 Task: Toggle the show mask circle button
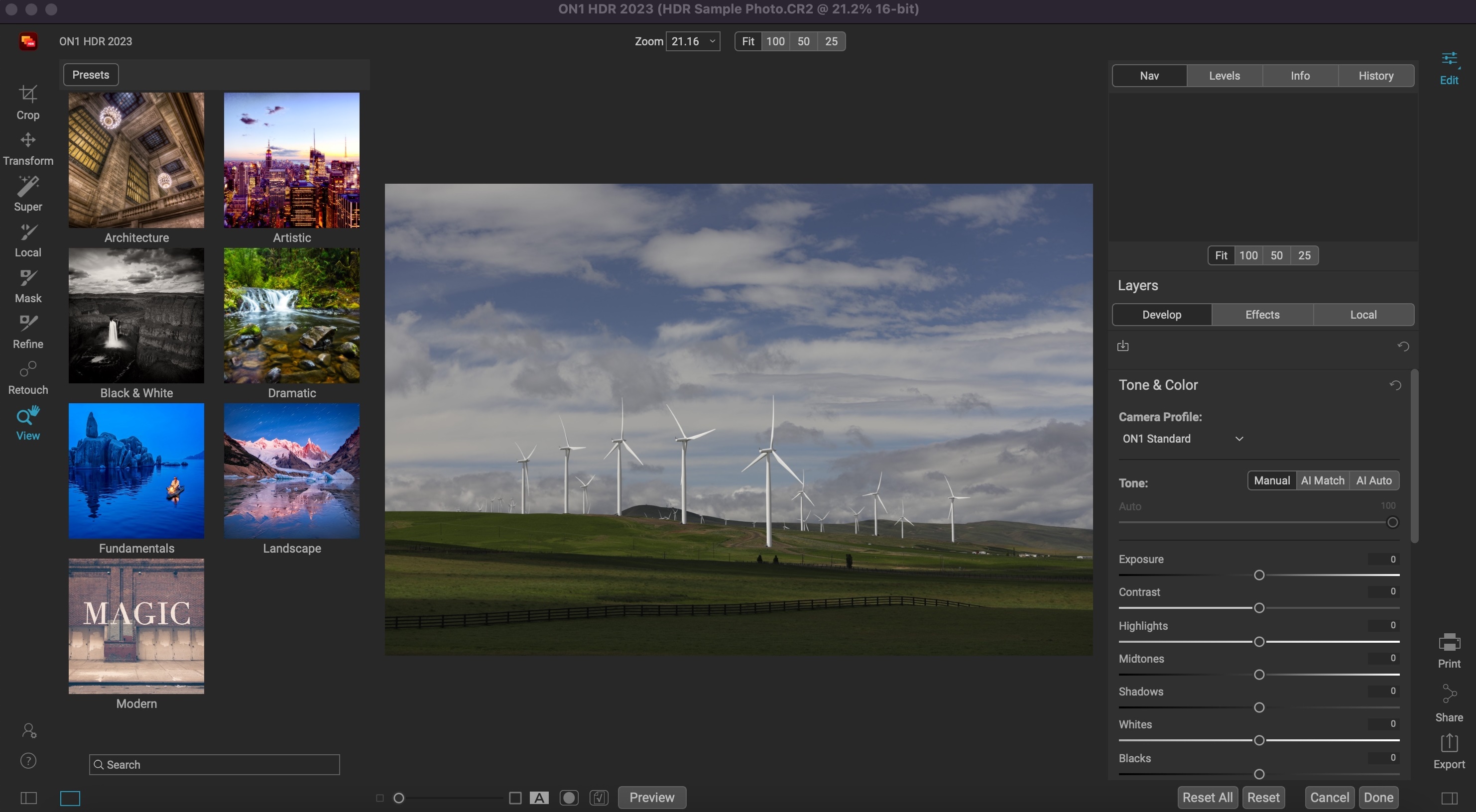[x=568, y=797]
